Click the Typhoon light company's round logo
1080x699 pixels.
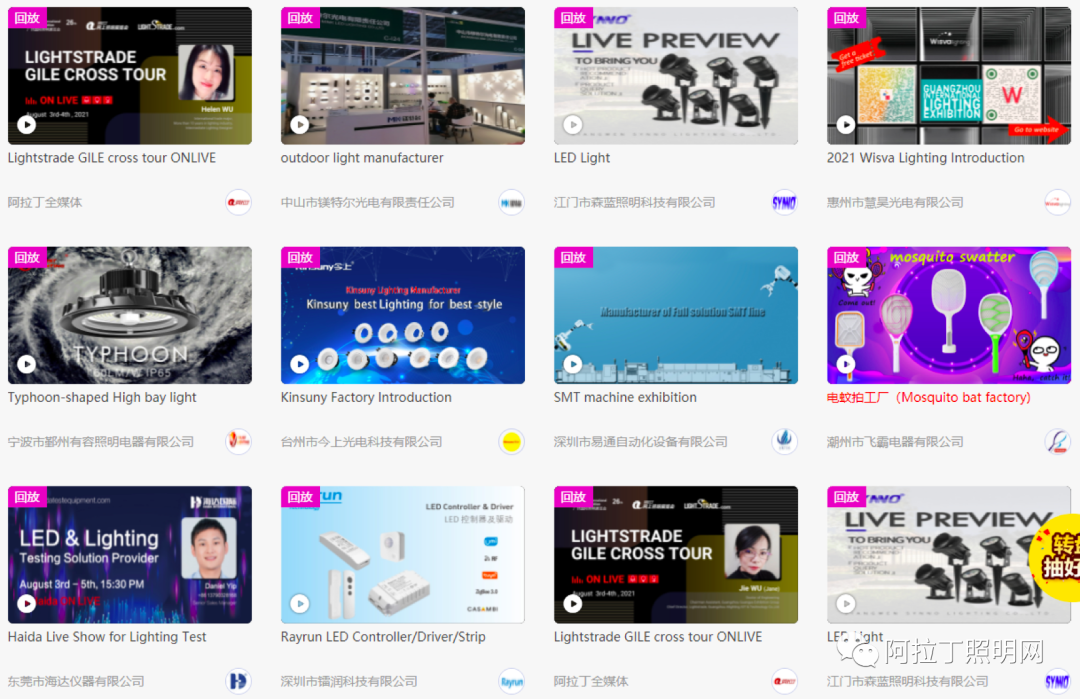tap(238, 441)
